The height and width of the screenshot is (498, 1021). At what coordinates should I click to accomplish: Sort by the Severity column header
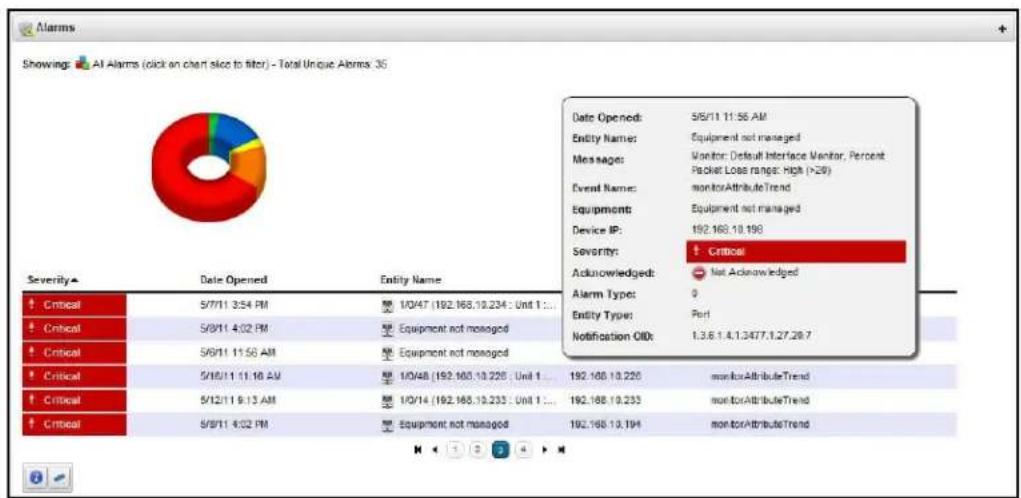click(x=53, y=279)
